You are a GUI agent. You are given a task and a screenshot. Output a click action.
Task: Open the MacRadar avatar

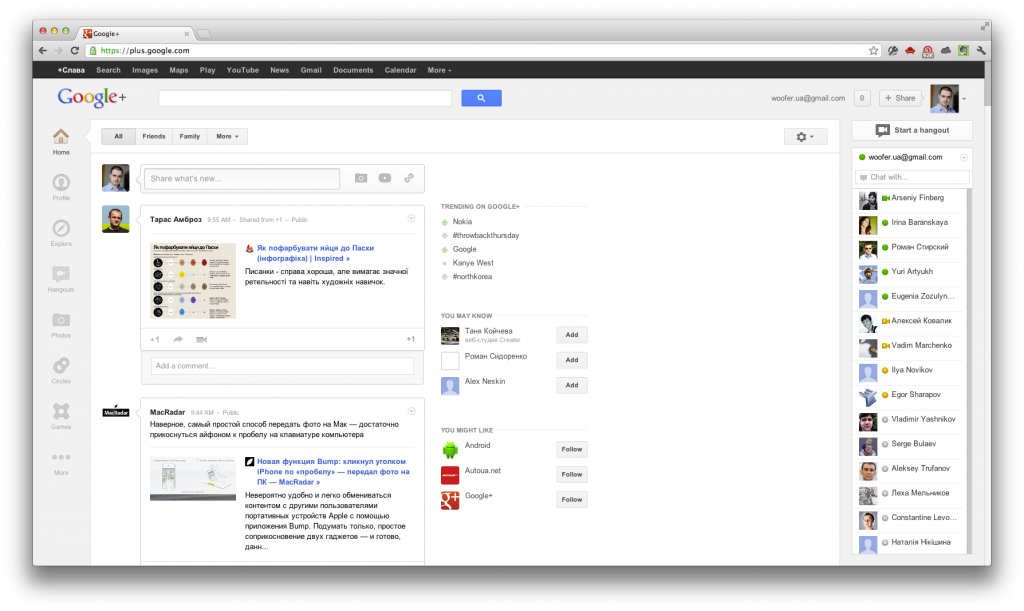click(x=116, y=411)
